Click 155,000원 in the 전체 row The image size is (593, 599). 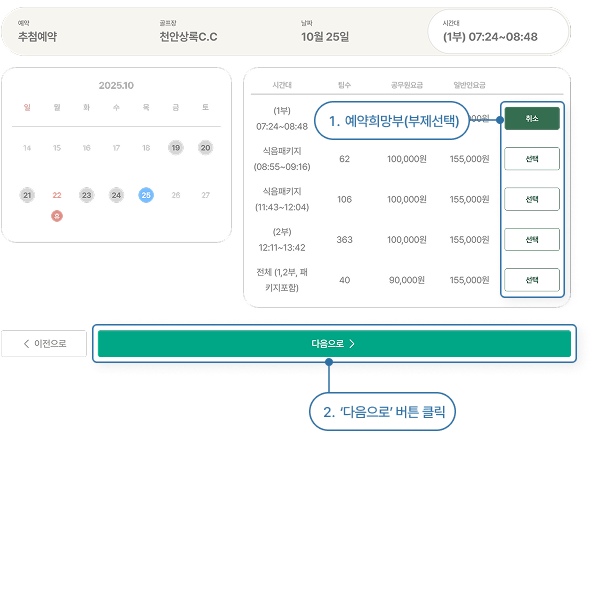[470, 280]
